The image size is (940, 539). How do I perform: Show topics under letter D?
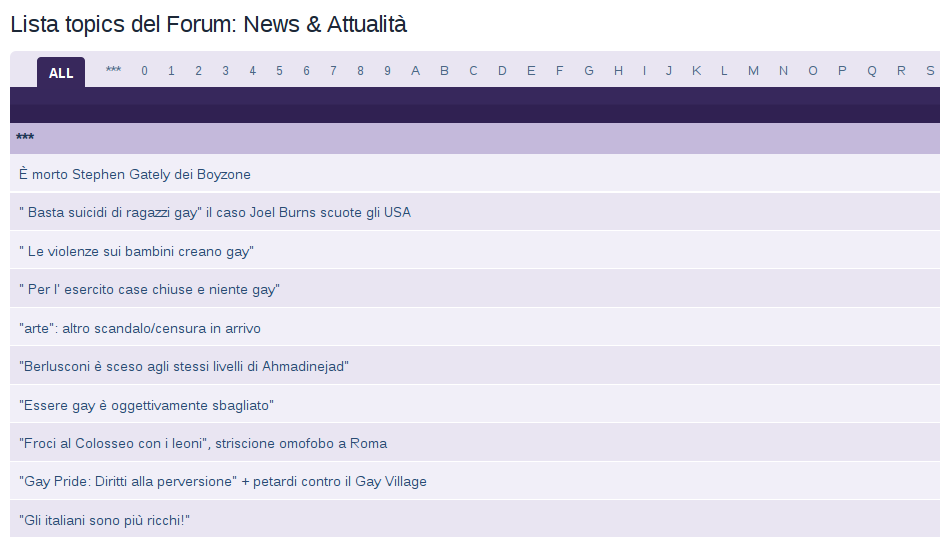(502, 71)
